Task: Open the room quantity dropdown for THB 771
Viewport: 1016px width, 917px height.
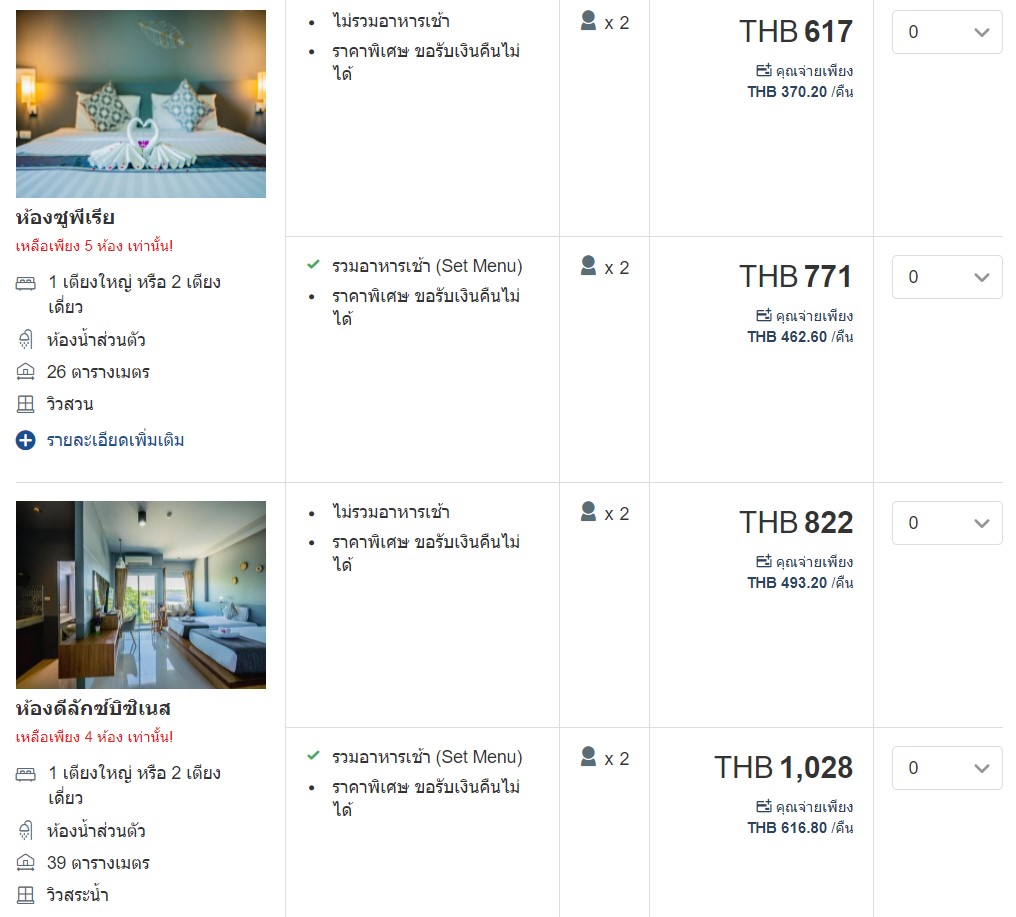Action: 946,277
